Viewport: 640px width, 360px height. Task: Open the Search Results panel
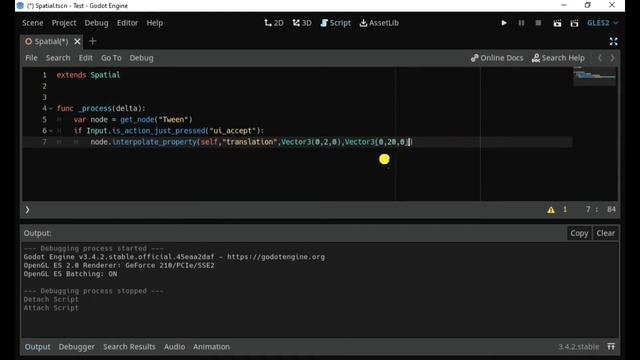pyautogui.click(x=129, y=347)
